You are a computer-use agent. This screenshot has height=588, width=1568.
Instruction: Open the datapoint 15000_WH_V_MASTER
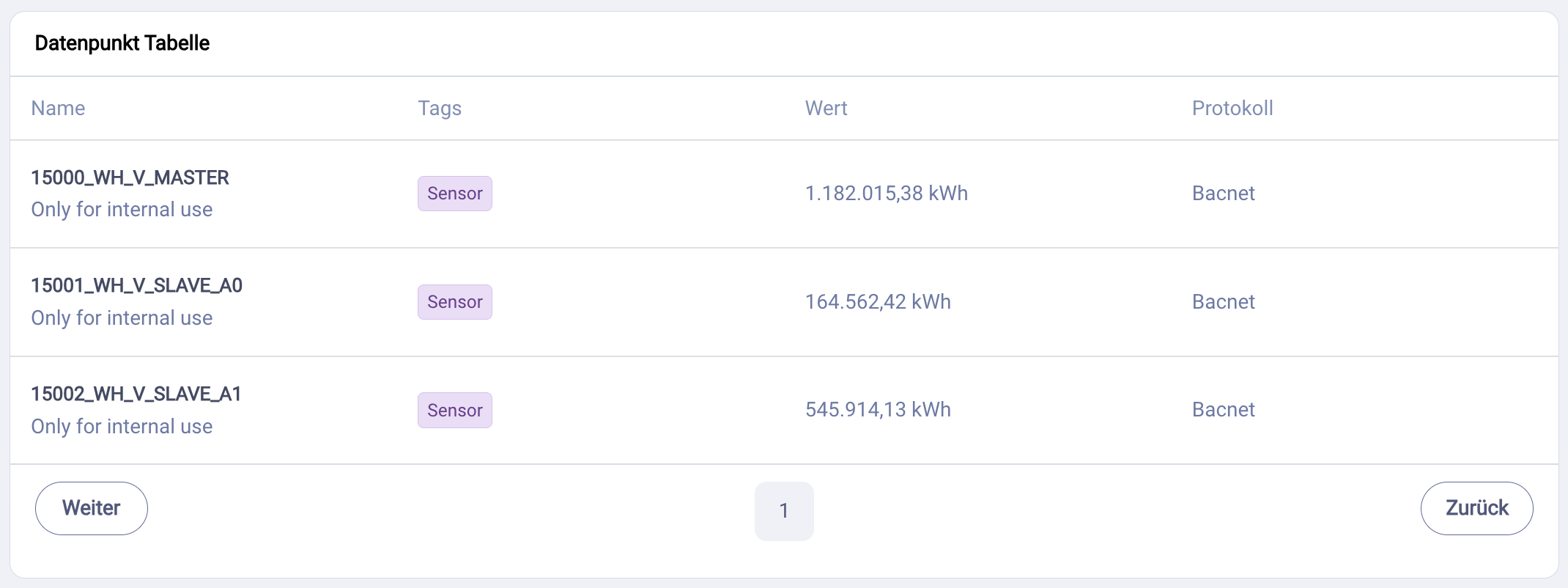[x=129, y=177]
